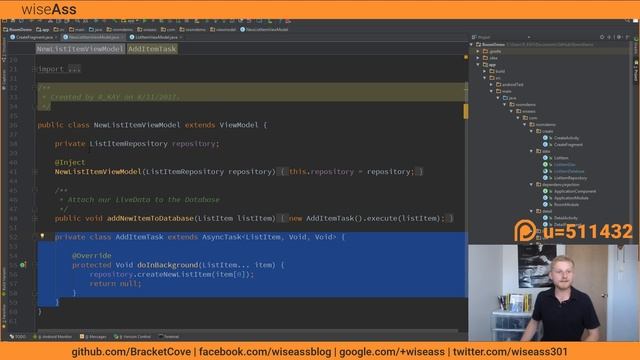Click app in the navigation bar

[x=42, y=29]
